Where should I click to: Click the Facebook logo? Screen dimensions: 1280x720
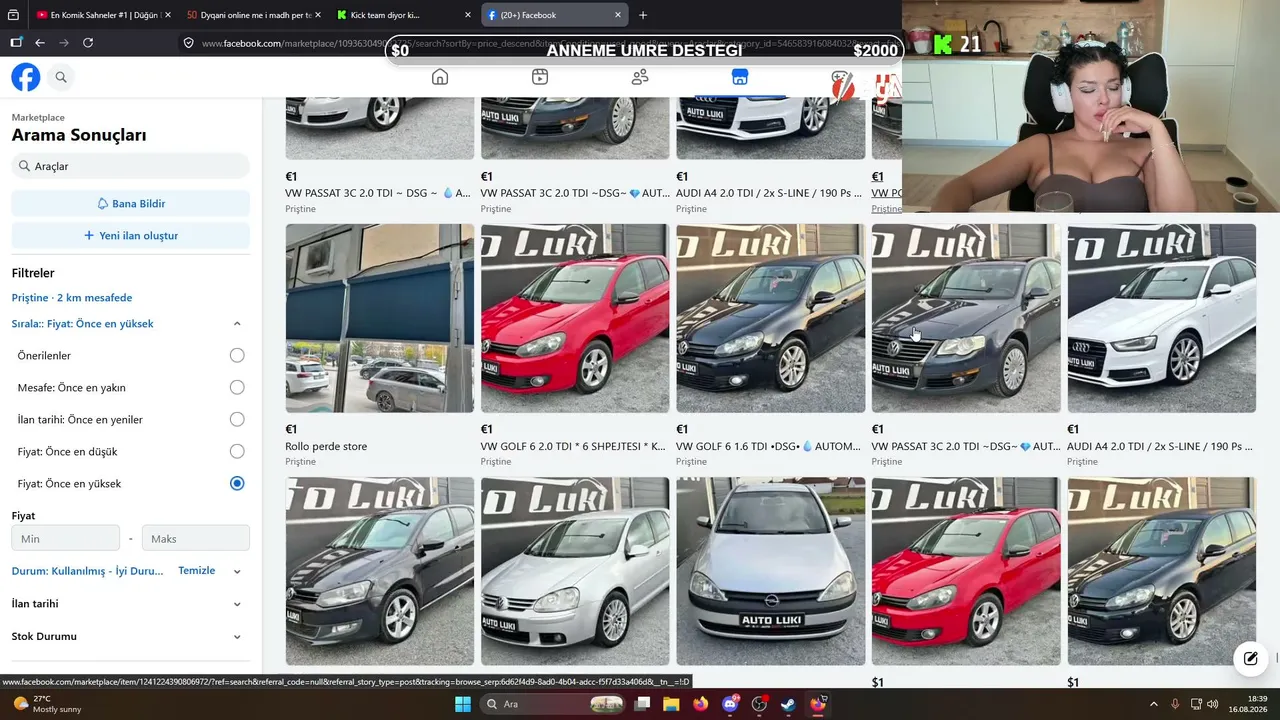26,77
